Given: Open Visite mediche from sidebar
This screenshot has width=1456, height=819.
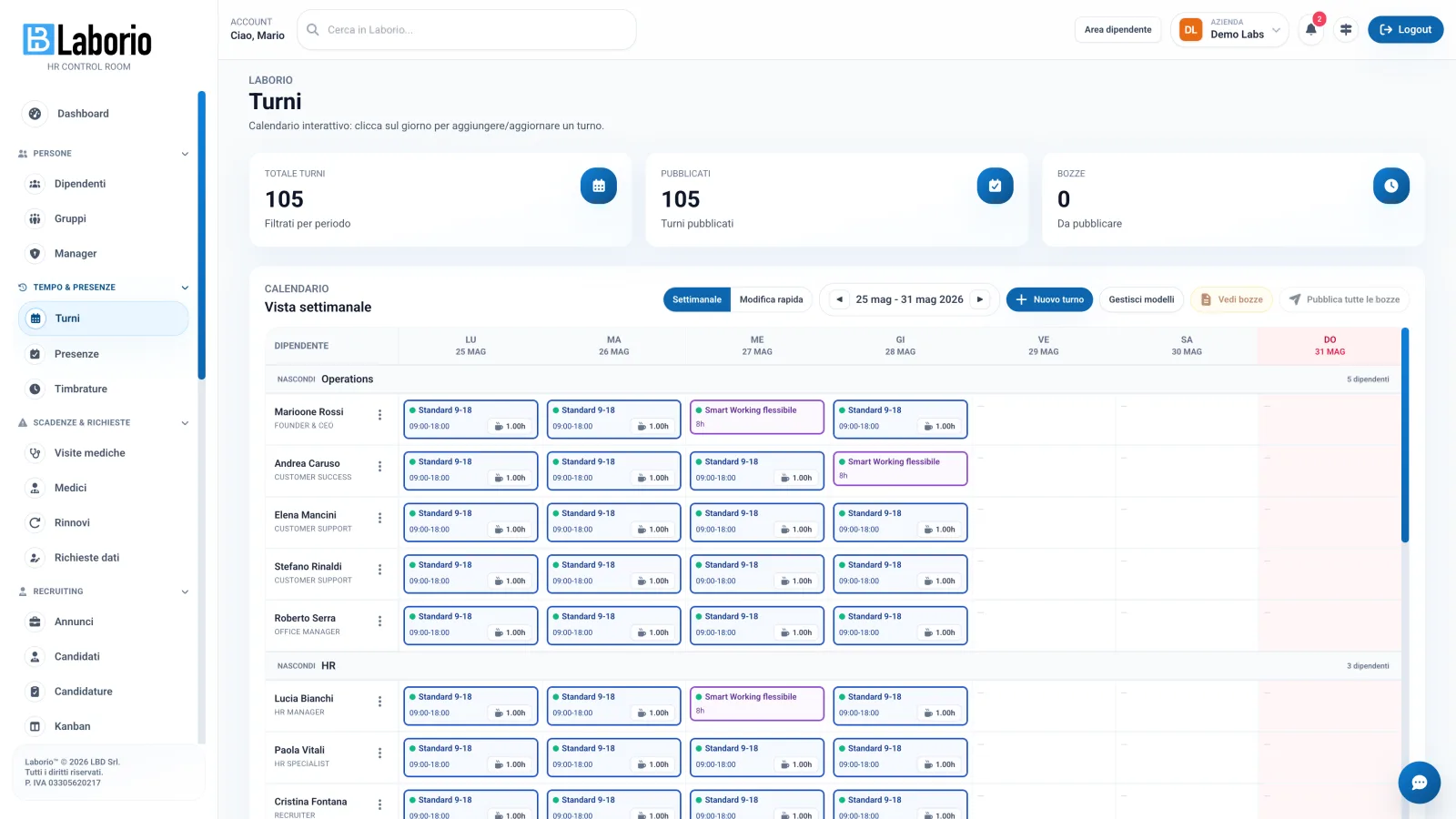Looking at the screenshot, I should click(103, 453).
